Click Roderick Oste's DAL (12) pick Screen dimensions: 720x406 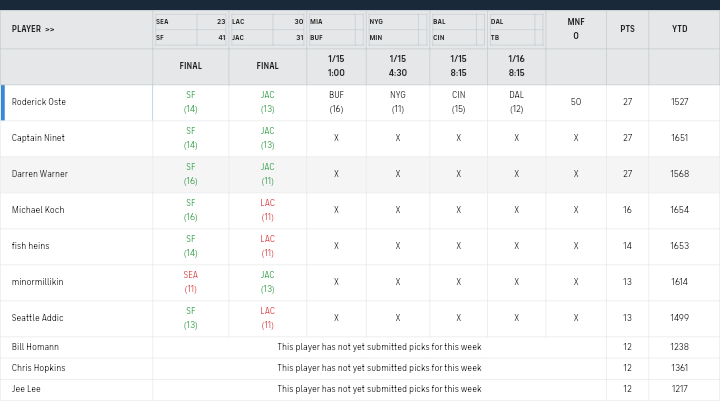coord(516,102)
